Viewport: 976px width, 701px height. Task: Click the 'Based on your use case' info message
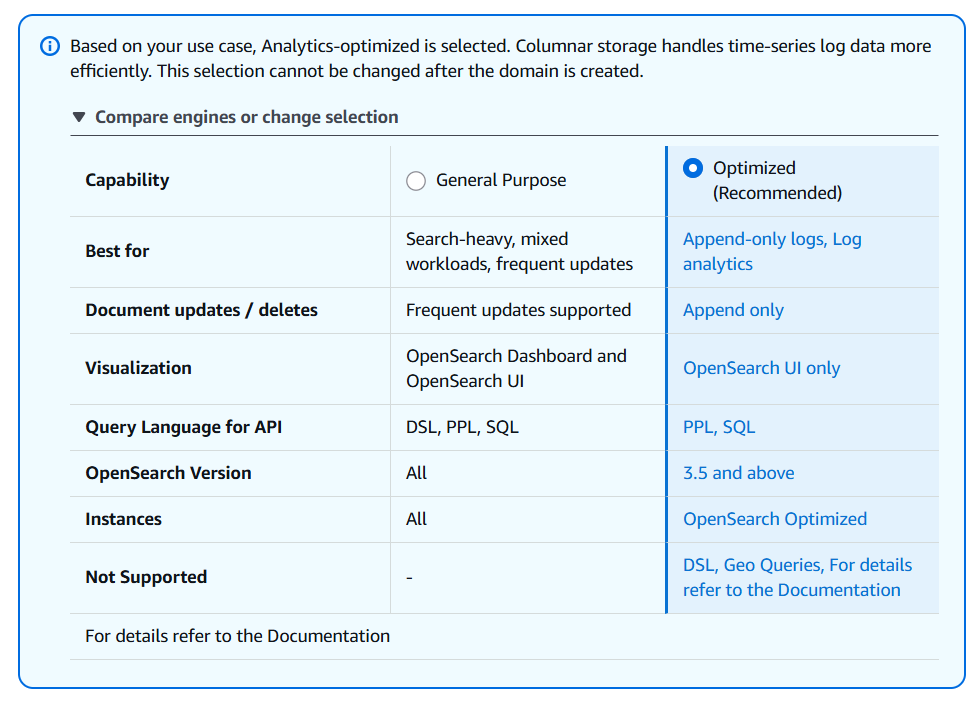[500, 59]
